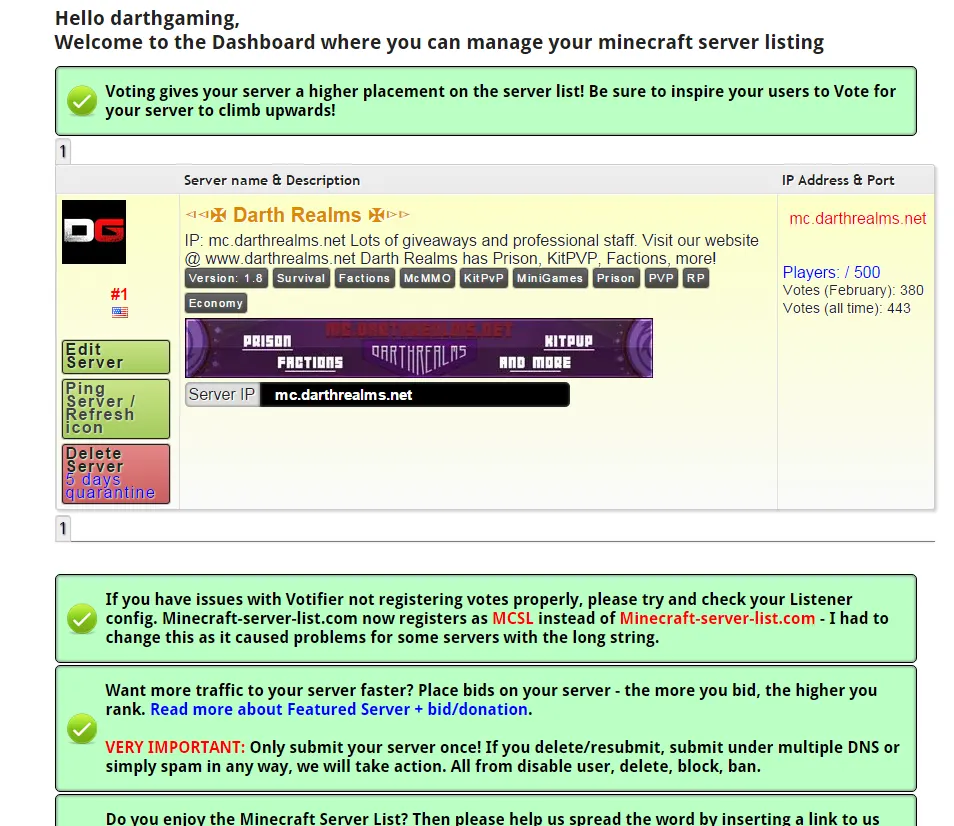Select the page 1 tab above the table

(x=63, y=151)
